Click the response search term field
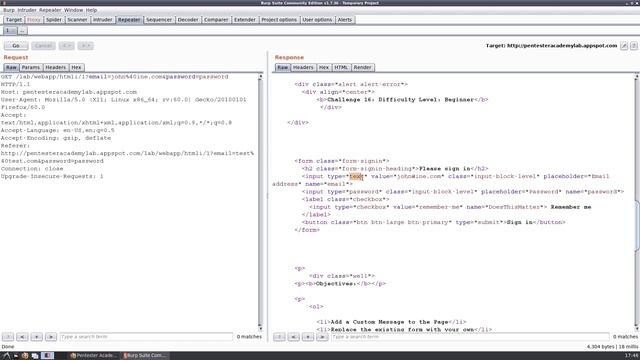640x360 pixels. click(x=470, y=337)
